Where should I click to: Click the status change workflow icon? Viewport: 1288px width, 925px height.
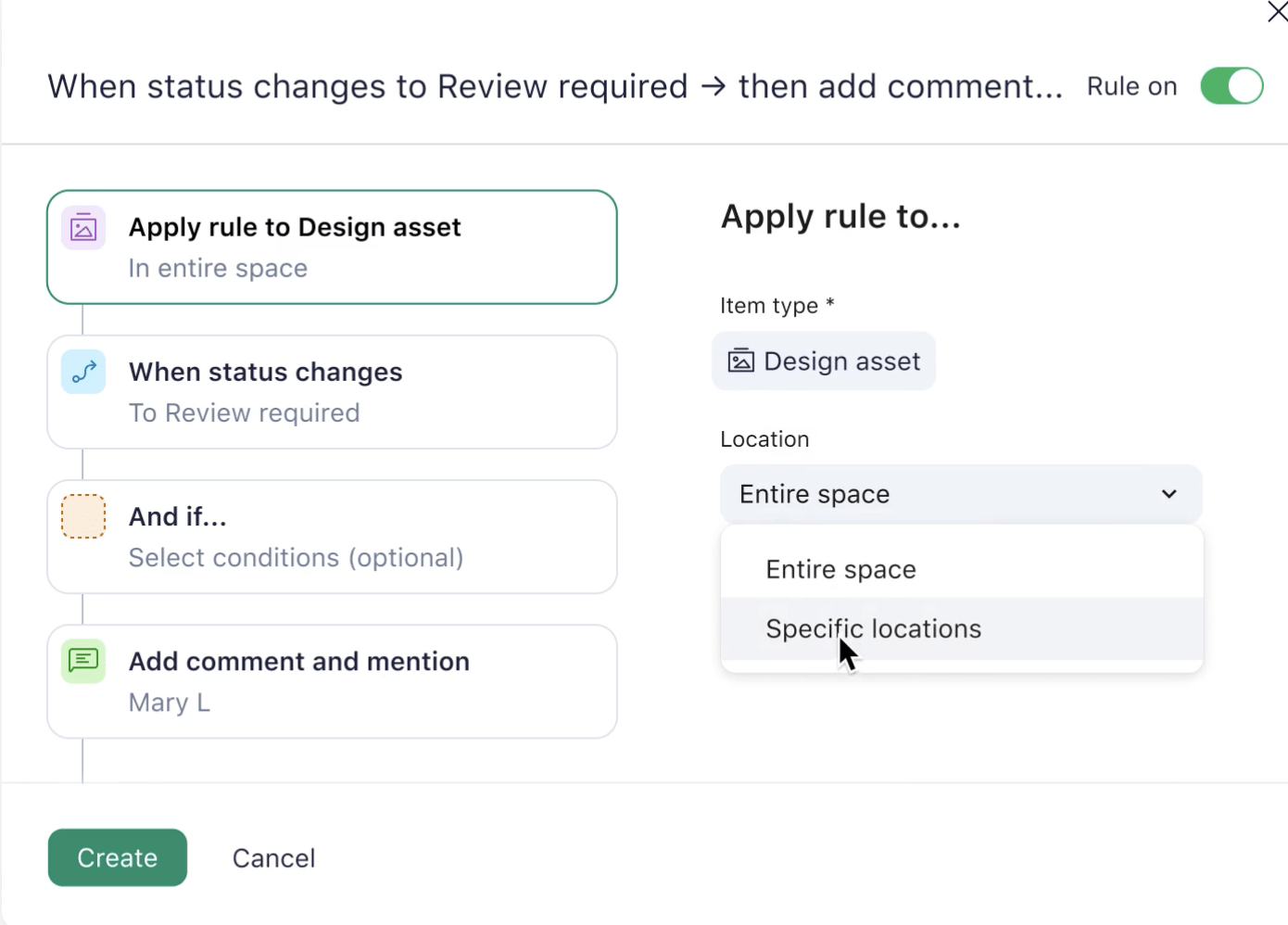[83, 373]
